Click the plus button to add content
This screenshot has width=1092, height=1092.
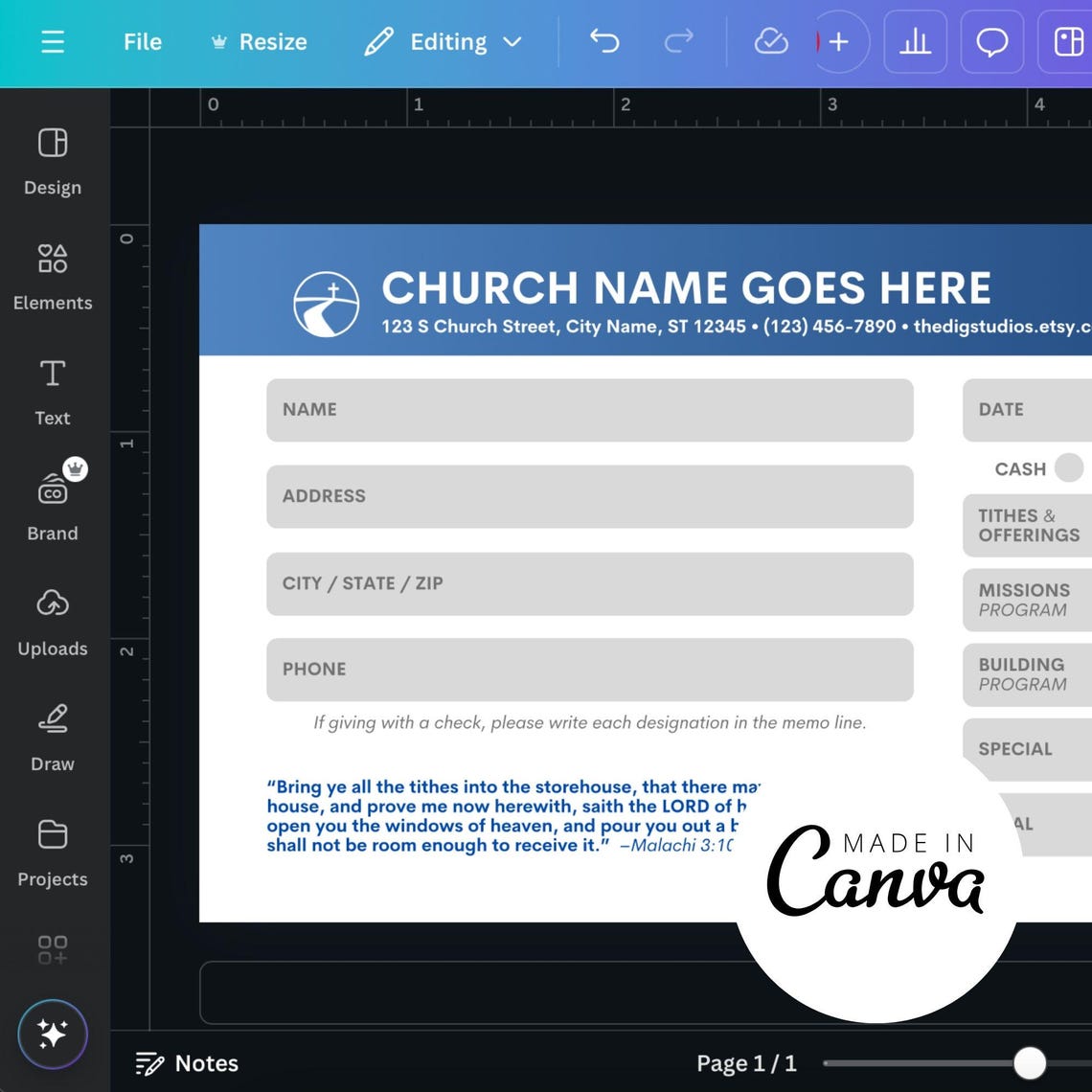click(x=840, y=41)
